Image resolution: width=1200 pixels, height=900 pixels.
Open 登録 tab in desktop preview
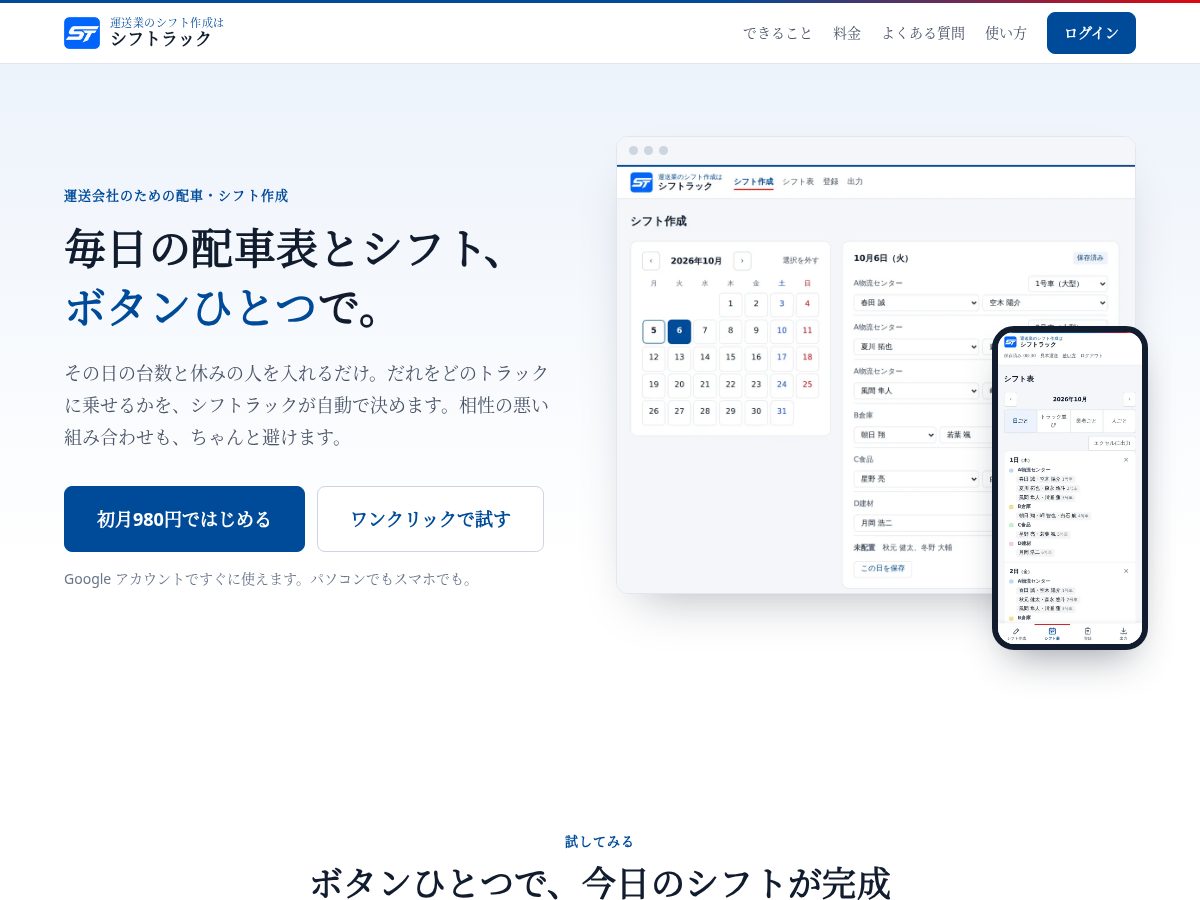831,182
